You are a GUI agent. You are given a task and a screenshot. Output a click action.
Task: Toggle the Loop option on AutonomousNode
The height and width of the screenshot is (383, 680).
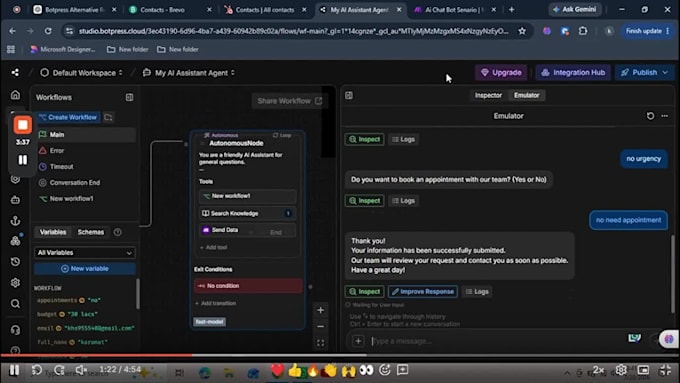coord(282,135)
